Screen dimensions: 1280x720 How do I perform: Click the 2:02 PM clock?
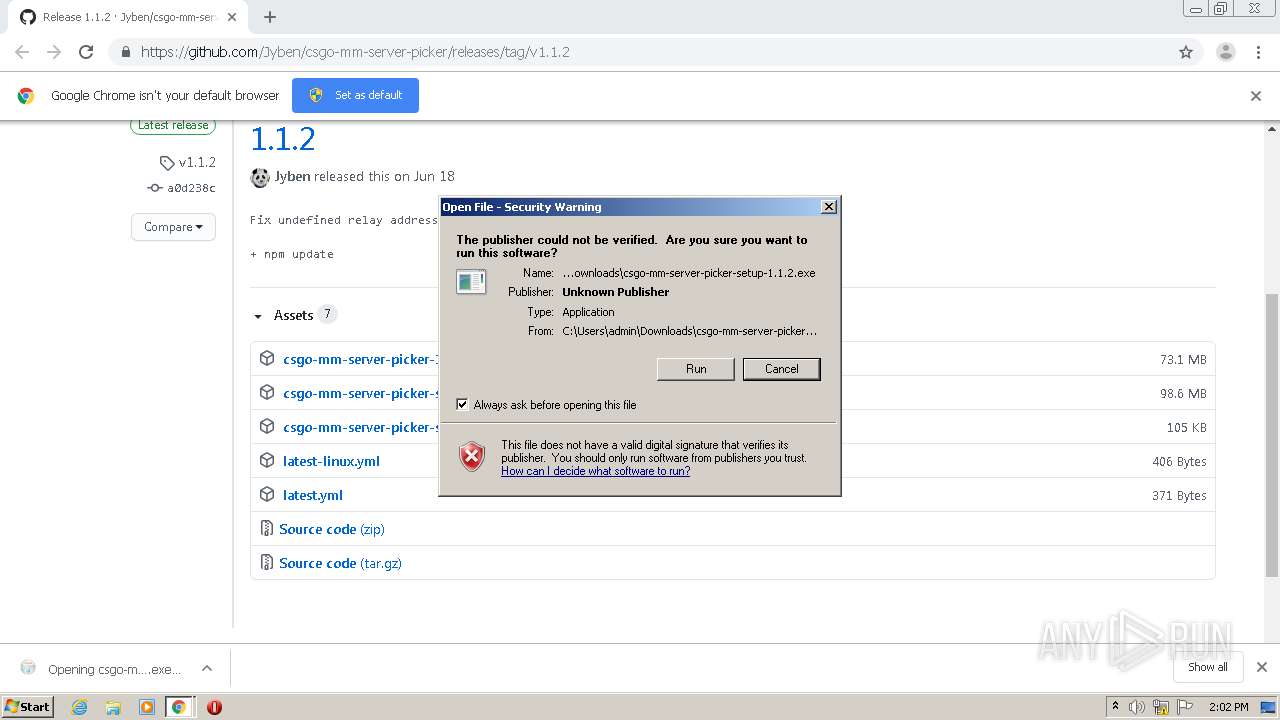(x=1229, y=707)
